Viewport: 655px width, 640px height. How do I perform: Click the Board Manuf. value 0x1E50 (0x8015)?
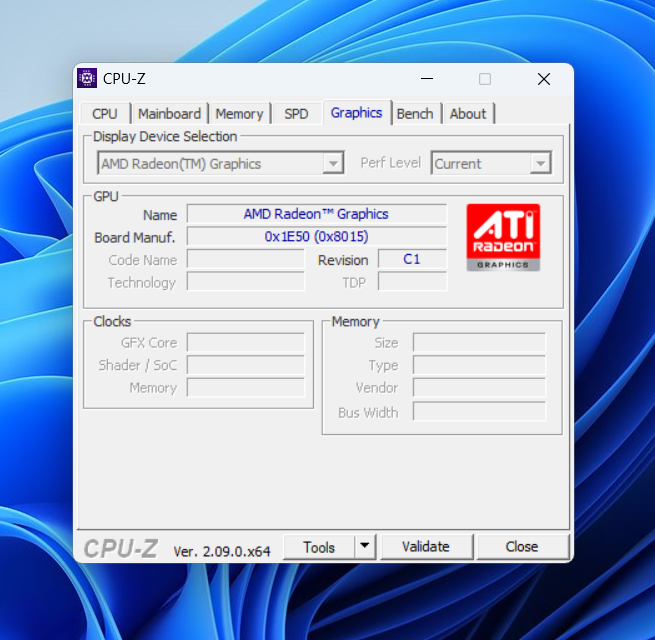tap(317, 236)
